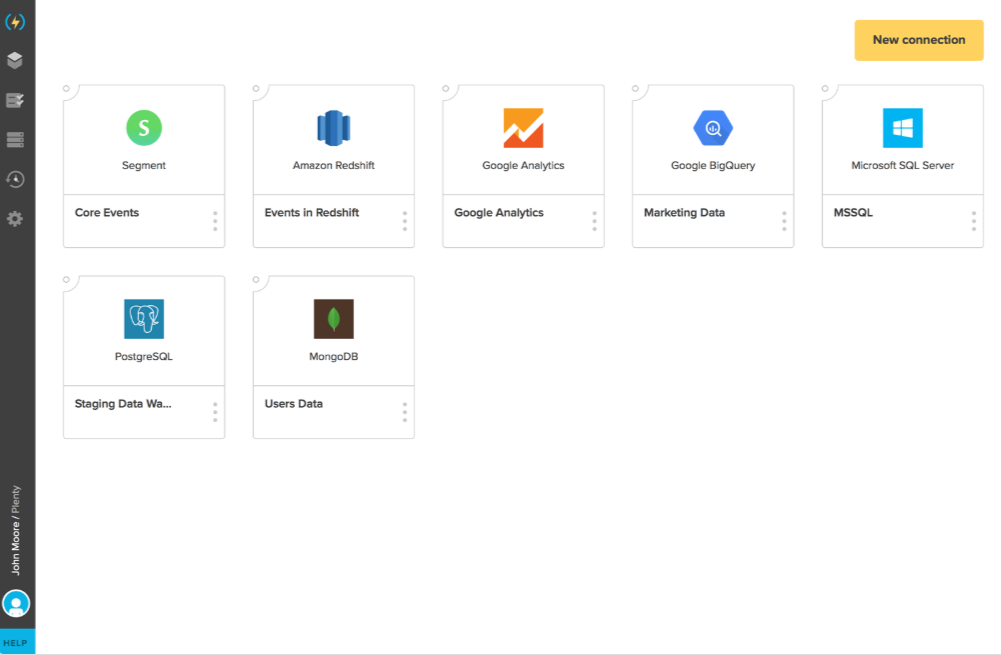The height and width of the screenshot is (655, 1001).
Task: Click the New connection button
Action: pos(919,40)
